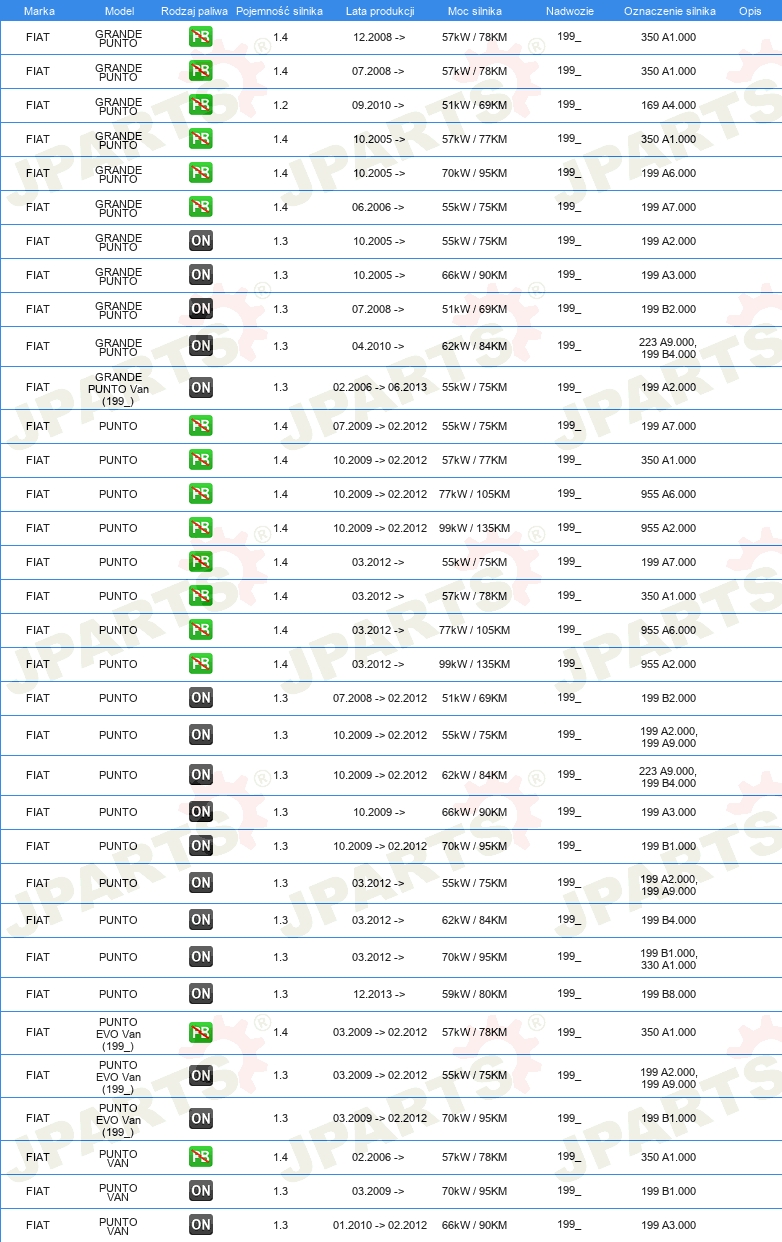
Task: Click the petrol icon in the 199 A6.000 row
Action: point(201,173)
